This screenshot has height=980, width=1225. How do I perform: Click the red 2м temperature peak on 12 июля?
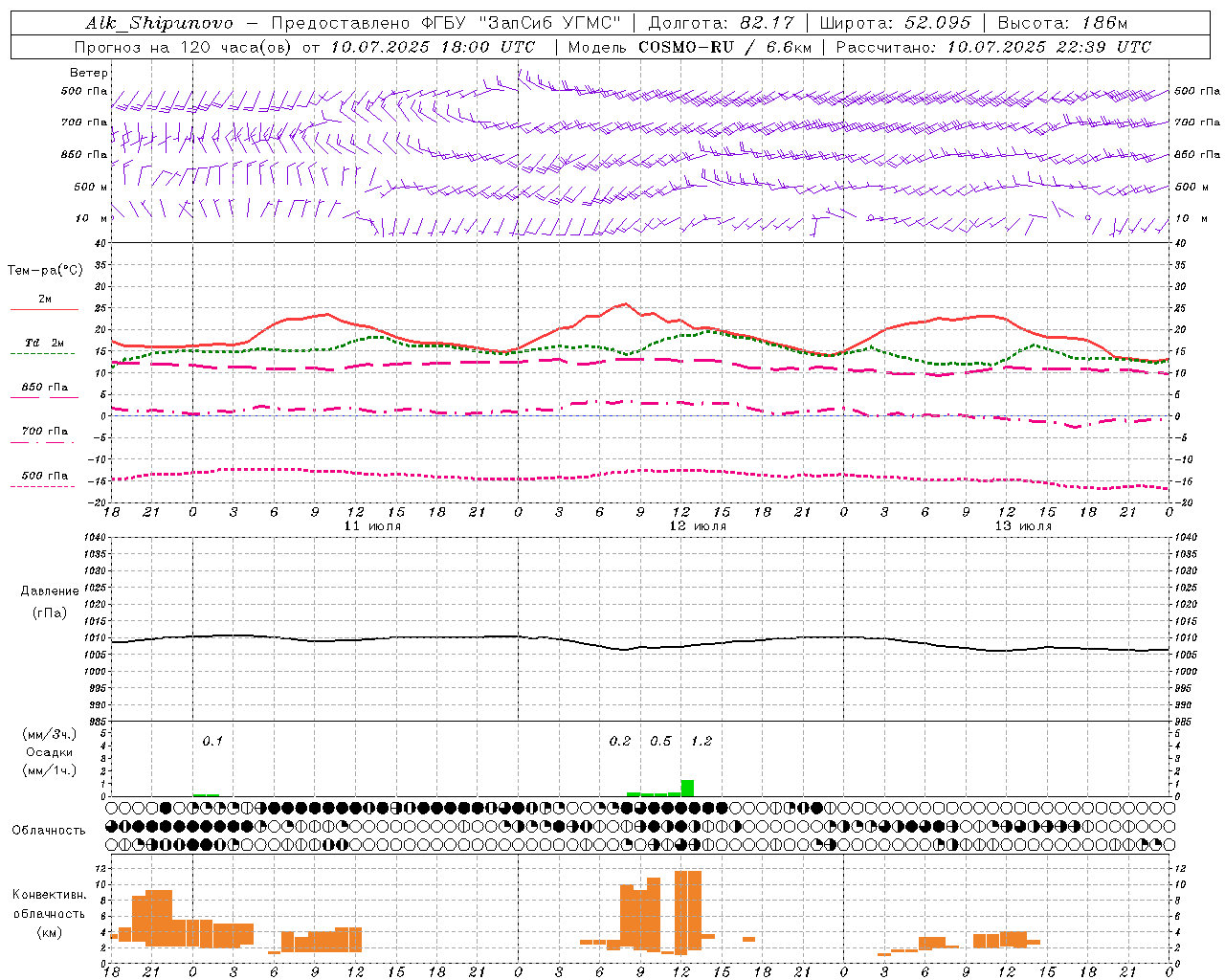coord(625,304)
